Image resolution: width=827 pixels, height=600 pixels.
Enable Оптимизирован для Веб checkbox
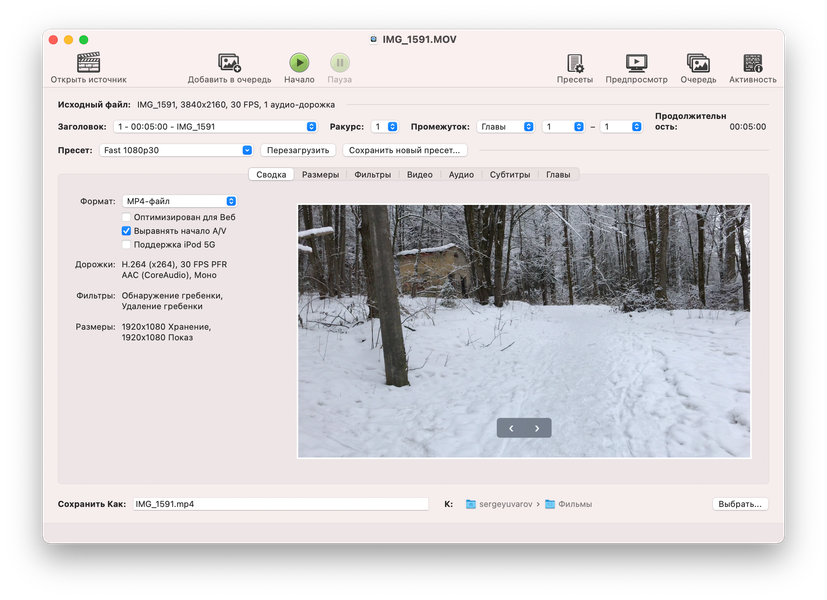tap(126, 217)
